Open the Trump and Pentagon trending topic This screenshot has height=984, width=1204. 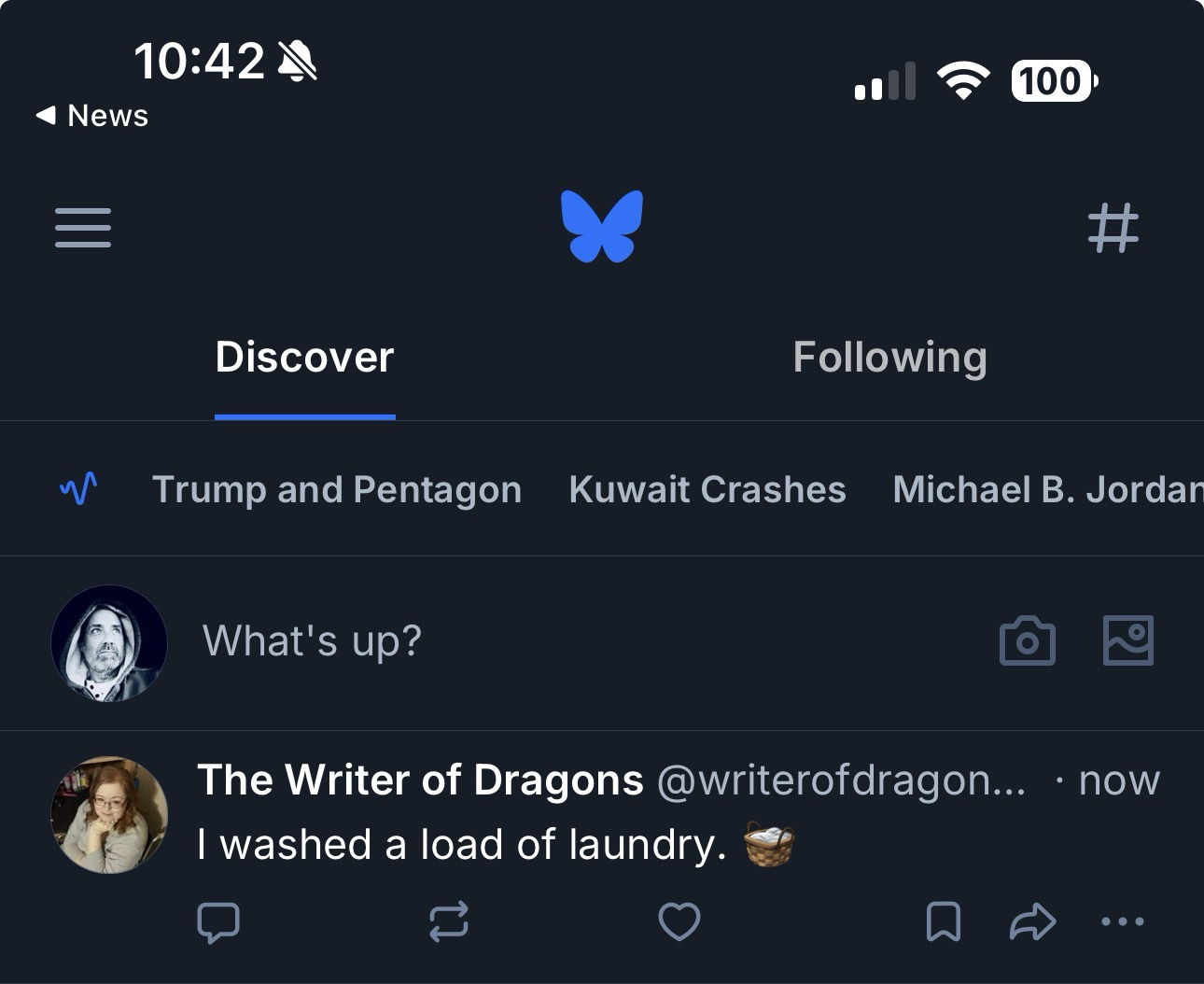tap(337, 489)
